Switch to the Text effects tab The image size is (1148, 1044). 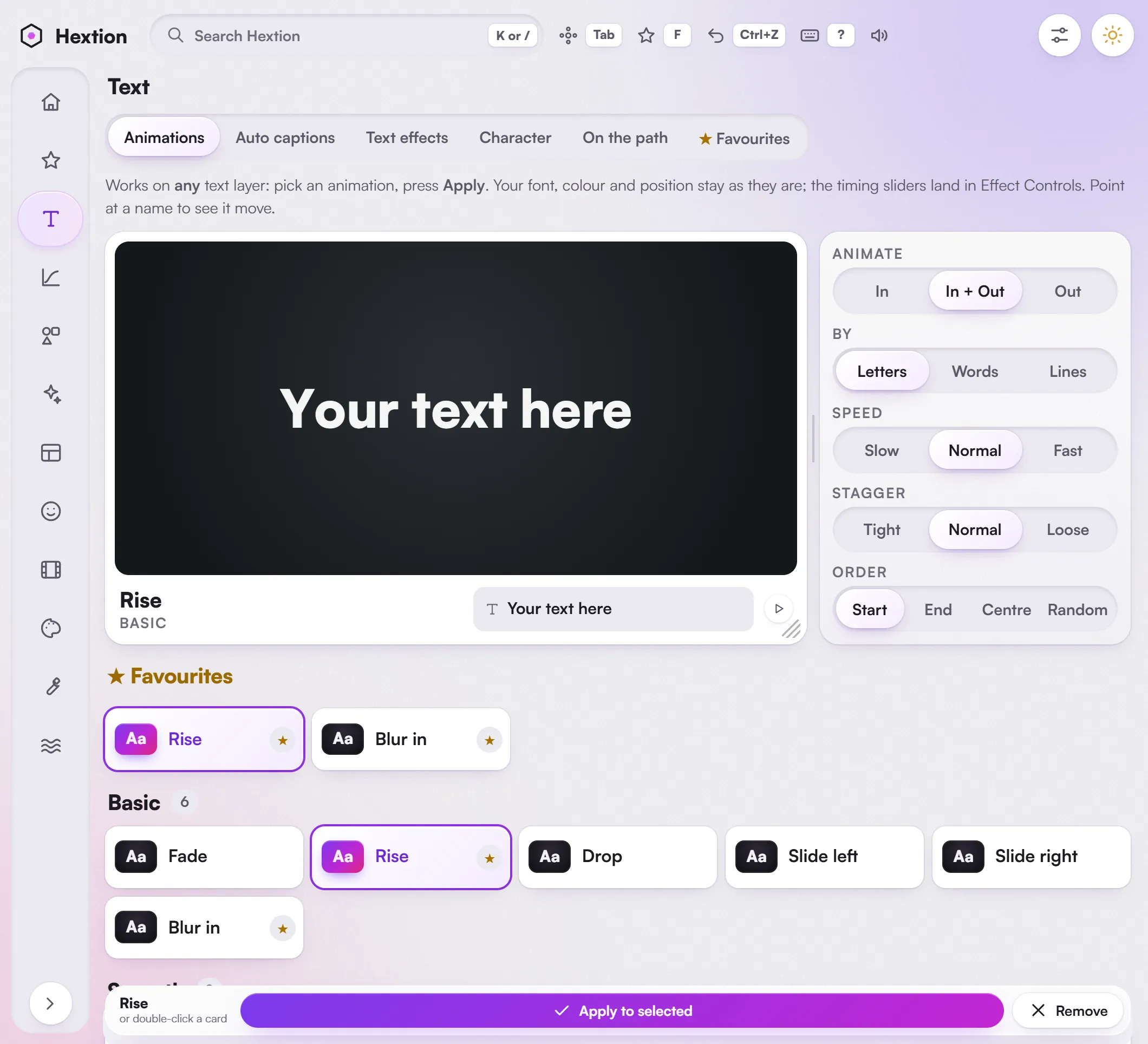(407, 137)
